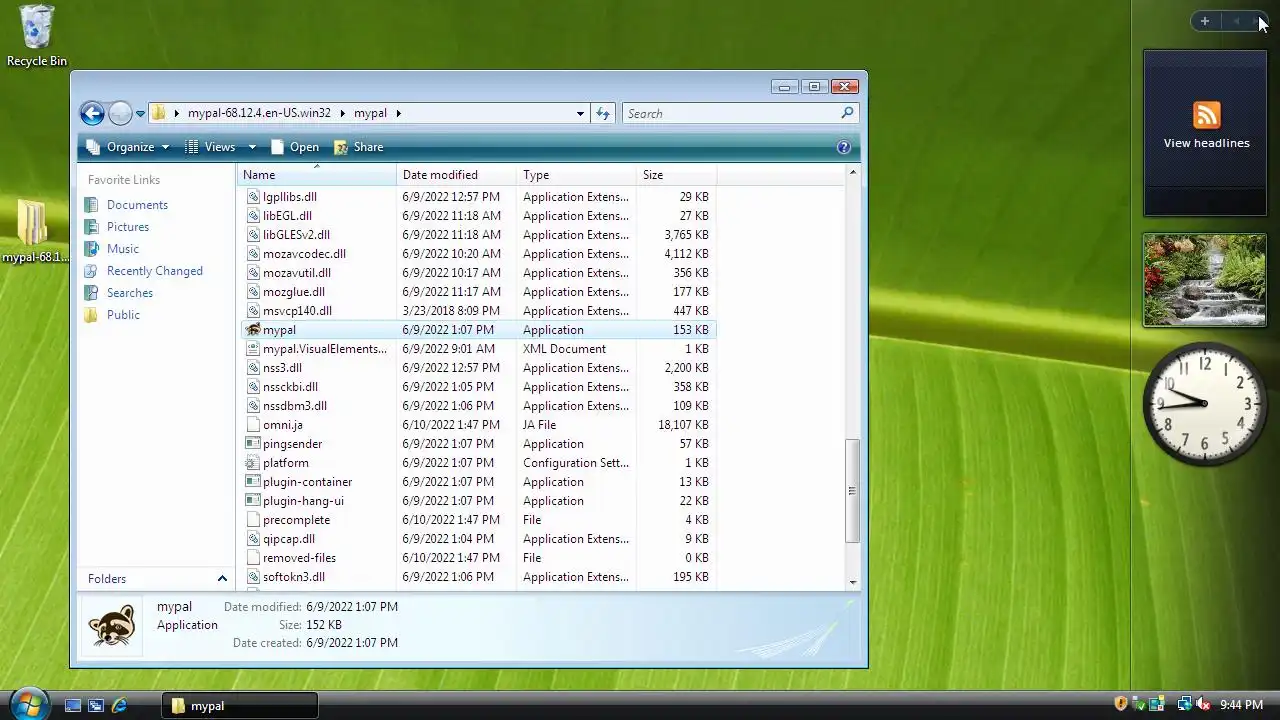Click Switch between windows in Quick Launch

click(96, 705)
